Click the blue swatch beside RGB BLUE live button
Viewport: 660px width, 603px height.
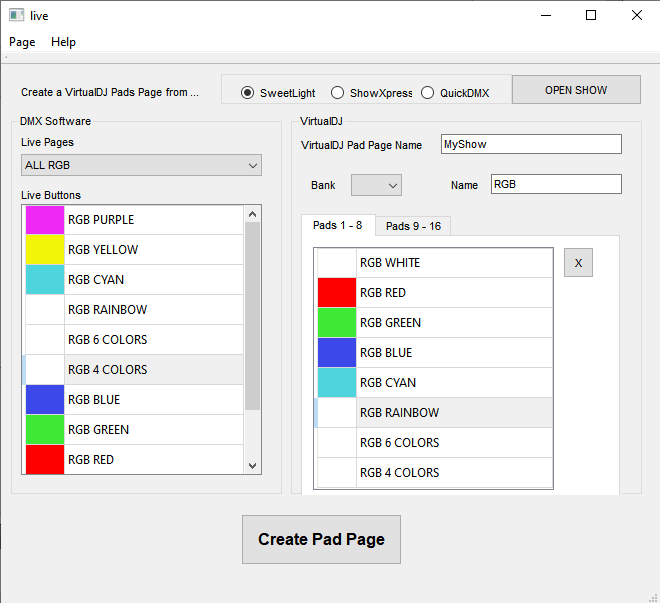point(44,400)
